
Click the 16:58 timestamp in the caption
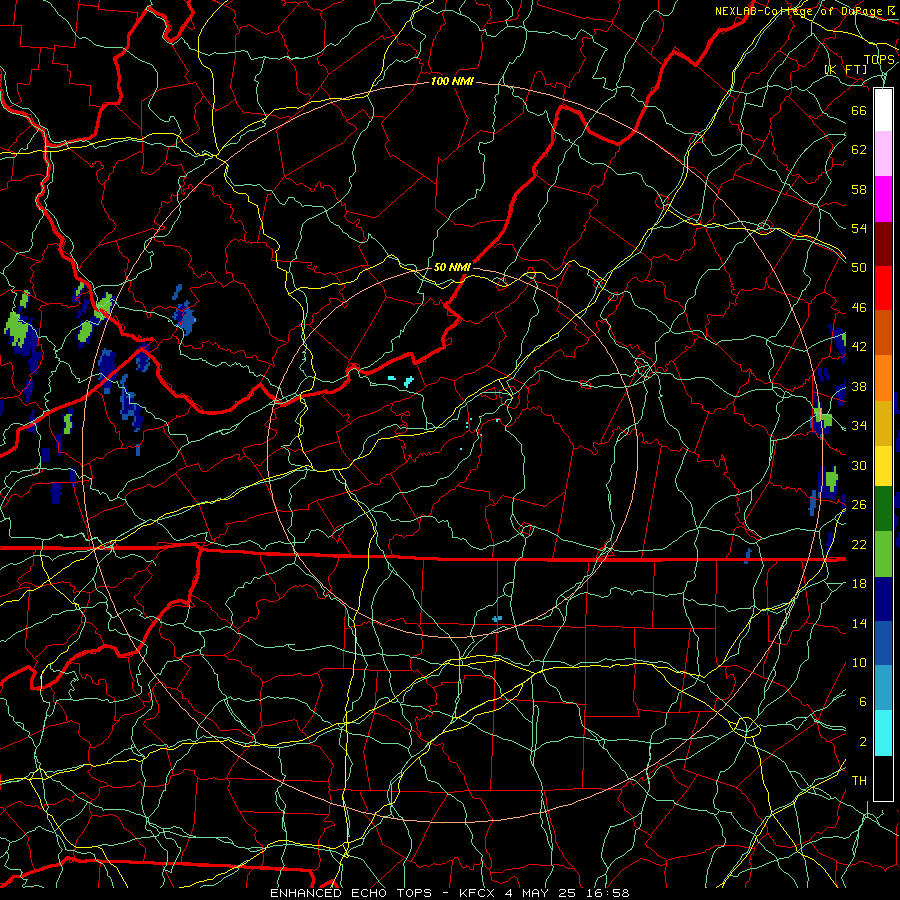pos(608,893)
